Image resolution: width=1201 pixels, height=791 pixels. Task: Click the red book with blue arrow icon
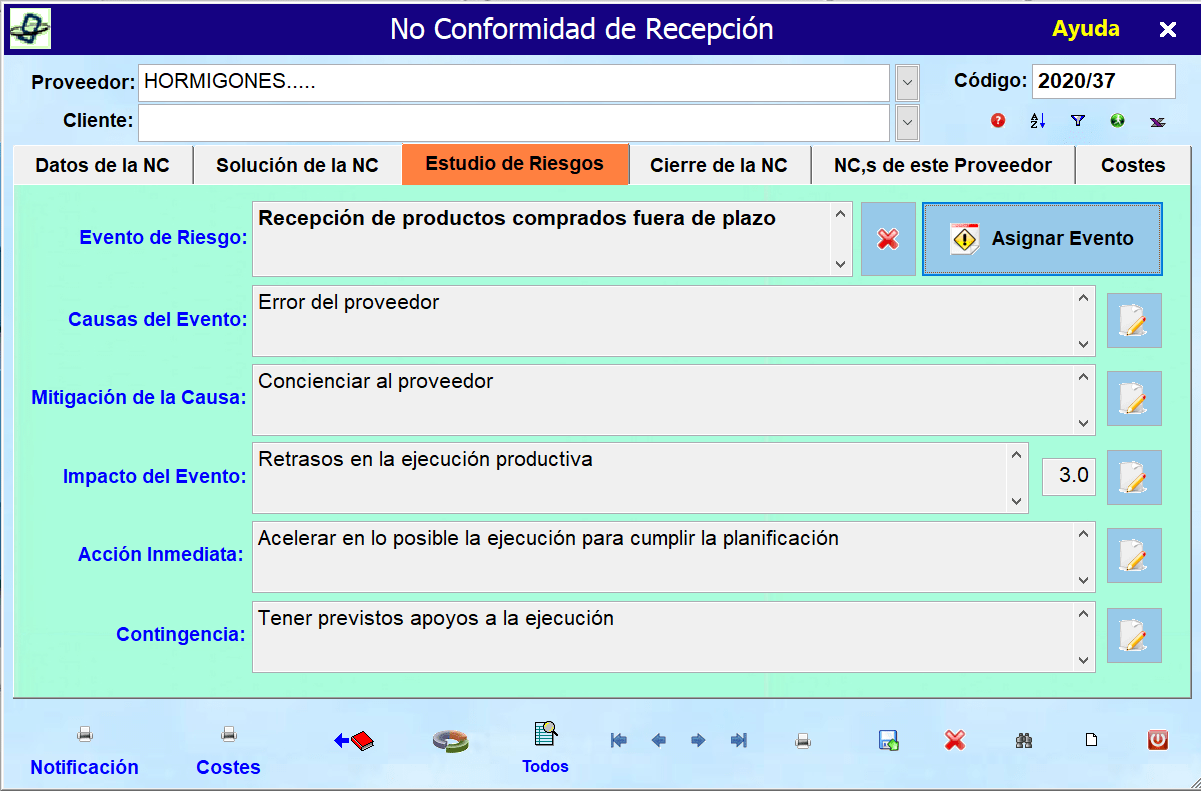(354, 740)
